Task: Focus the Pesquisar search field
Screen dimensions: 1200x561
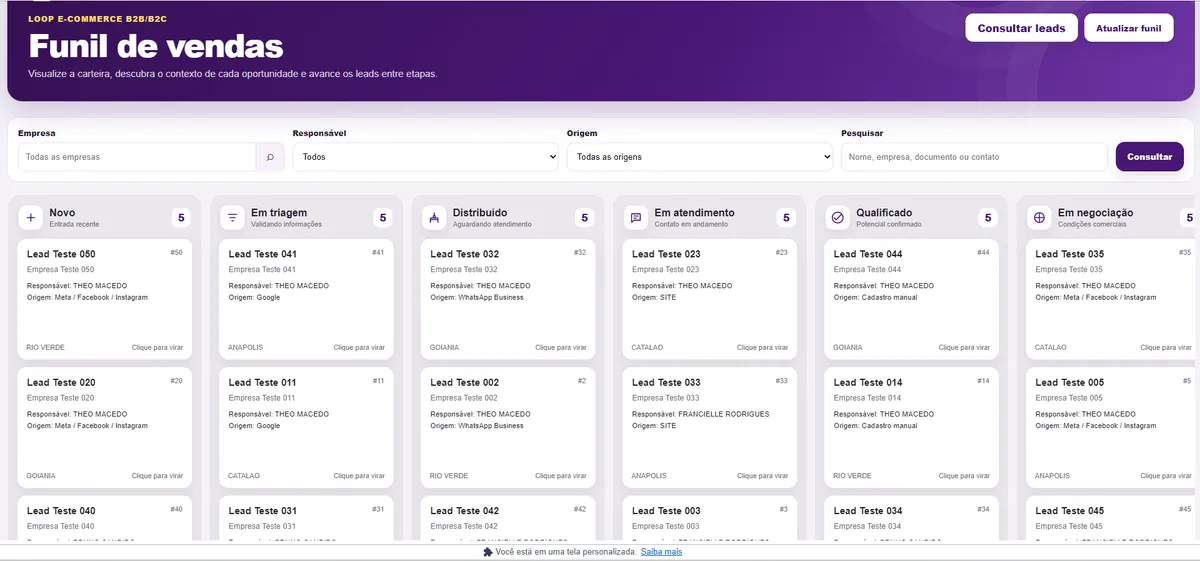Action: [x=974, y=157]
